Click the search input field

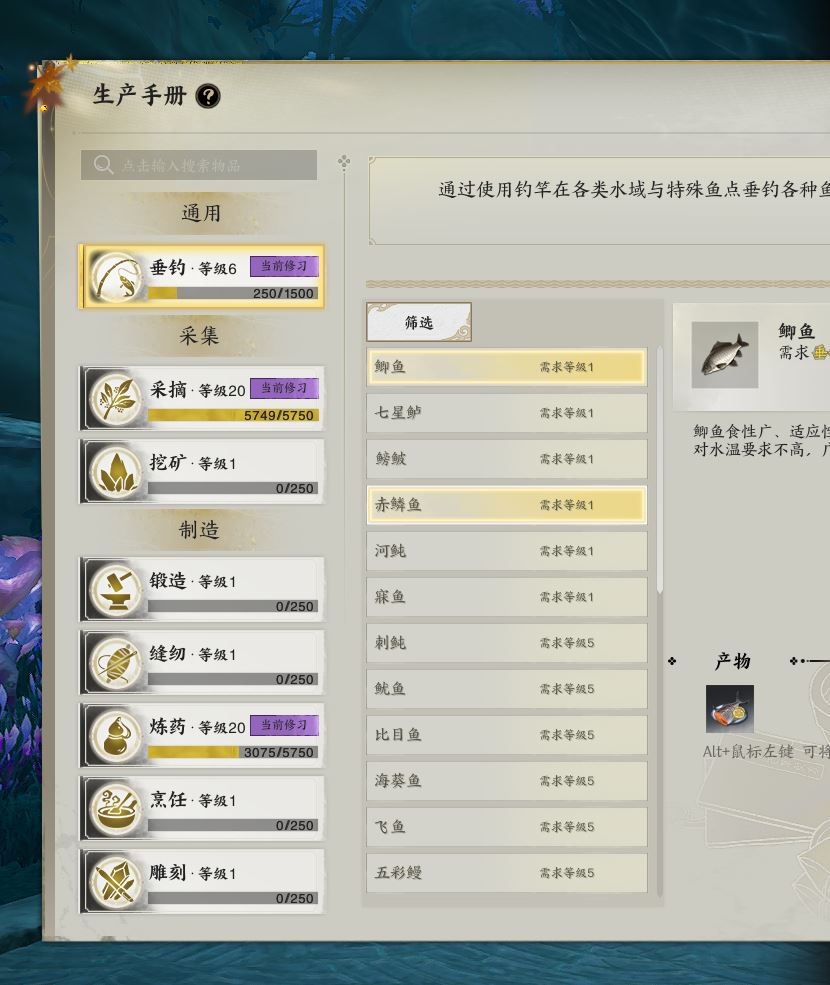coord(199,165)
